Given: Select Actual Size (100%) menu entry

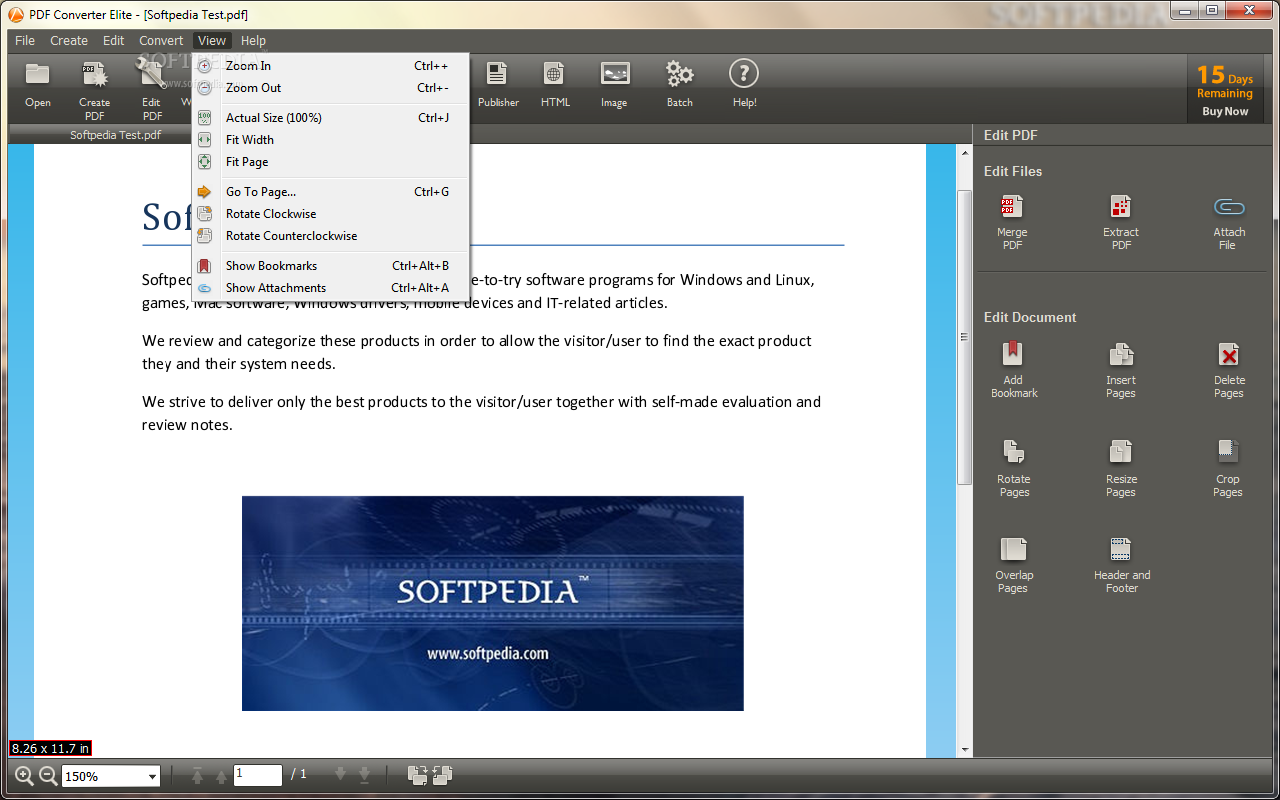Looking at the screenshot, I should (x=330, y=118).
